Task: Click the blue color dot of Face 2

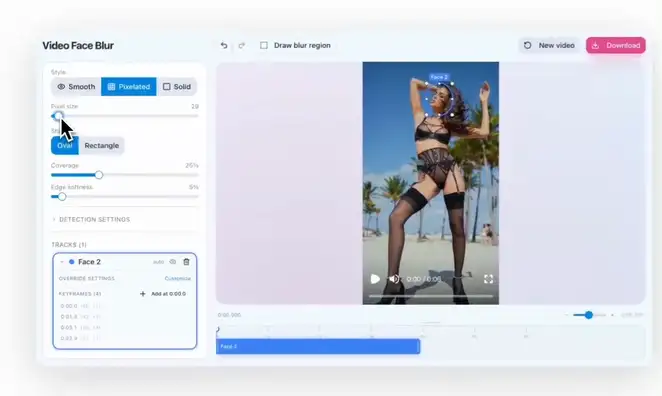Action: (x=71, y=262)
